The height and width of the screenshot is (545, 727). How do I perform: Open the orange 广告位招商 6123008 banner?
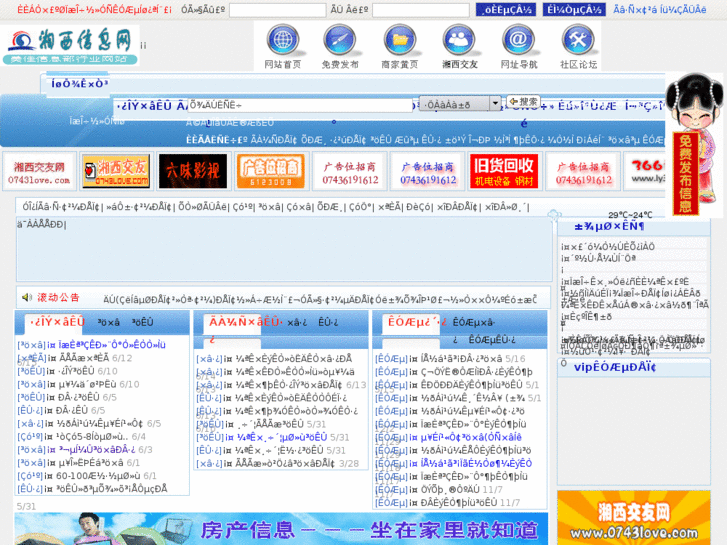(271, 172)
